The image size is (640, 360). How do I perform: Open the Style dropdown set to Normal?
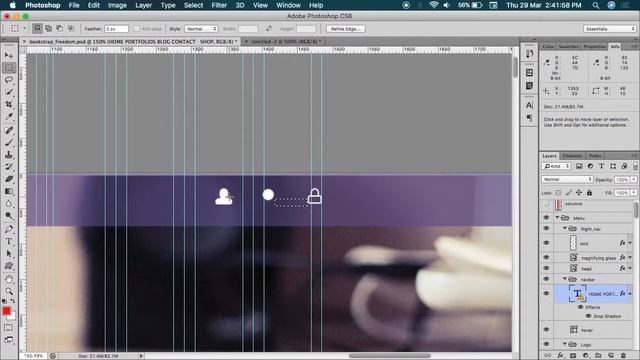click(201, 29)
